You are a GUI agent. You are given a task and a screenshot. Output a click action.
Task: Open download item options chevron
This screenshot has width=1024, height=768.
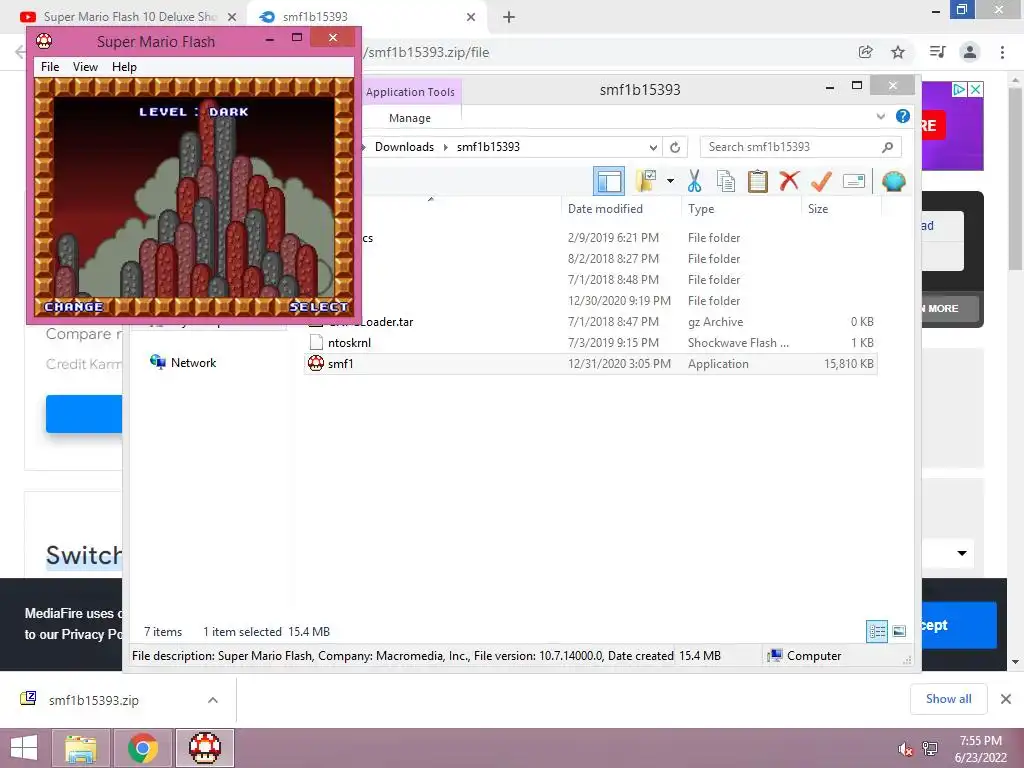[213, 700]
